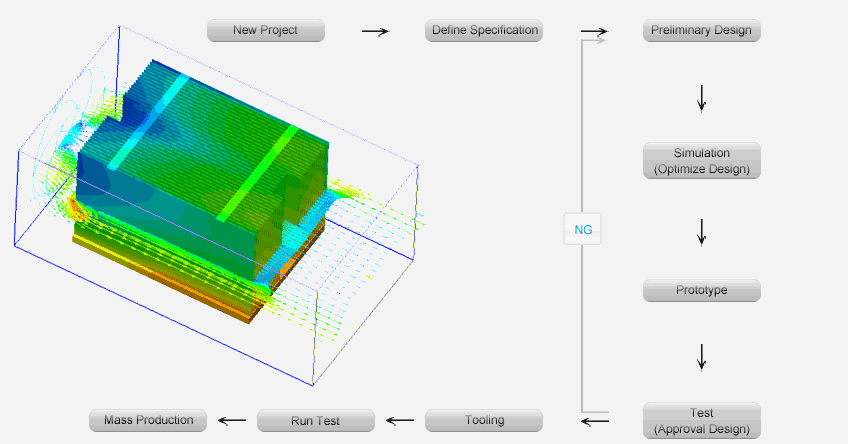Open the Preliminary Design step
848x444 pixels.
click(x=701, y=30)
